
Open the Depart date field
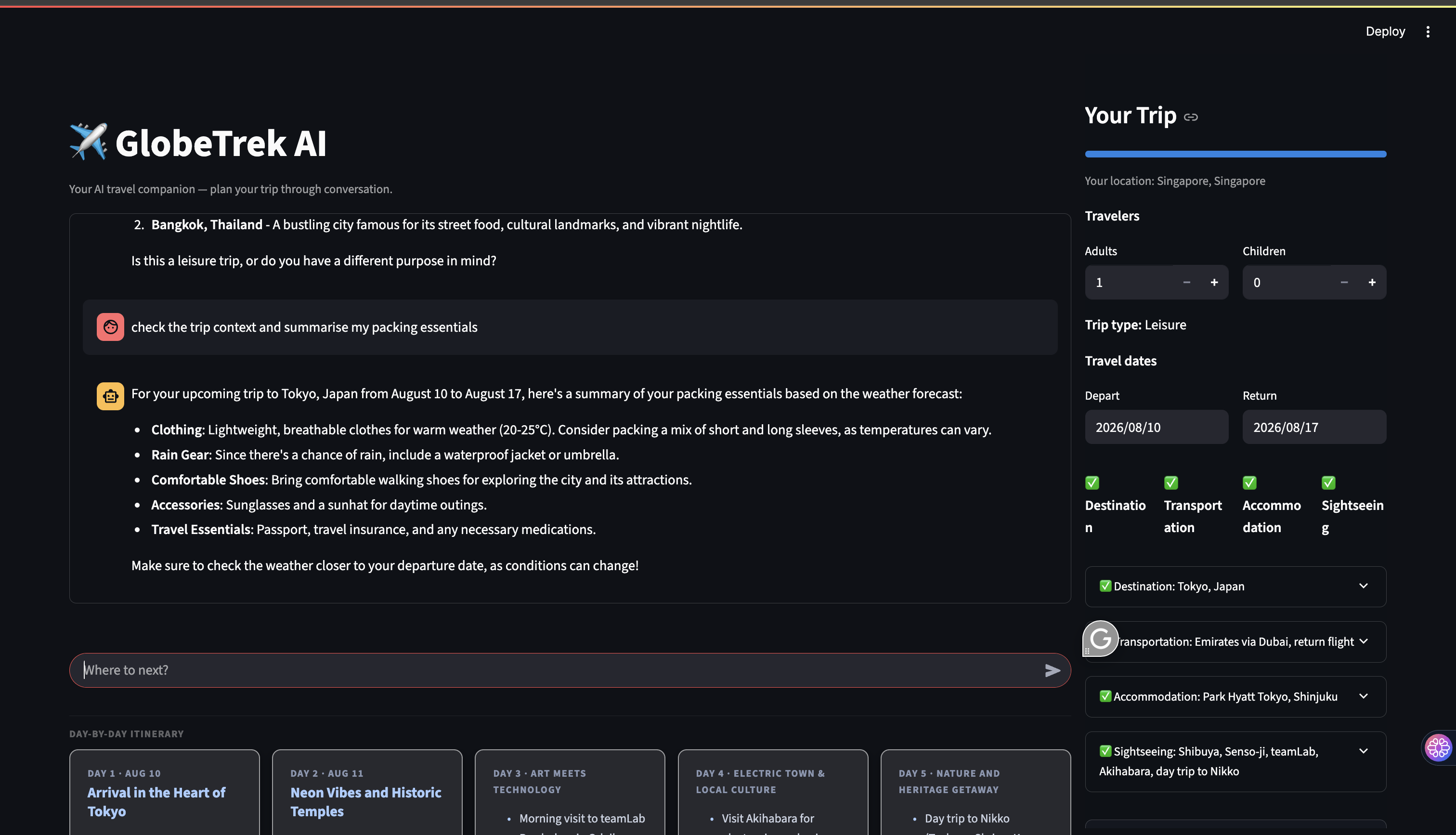click(1156, 427)
